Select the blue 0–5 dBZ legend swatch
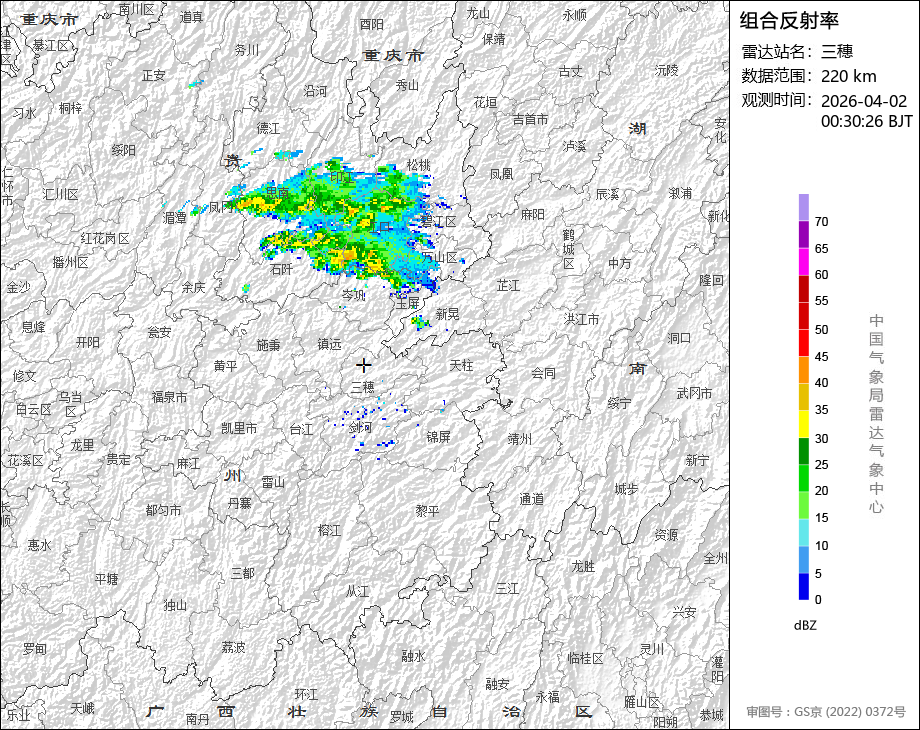 click(x=804, y=586)
